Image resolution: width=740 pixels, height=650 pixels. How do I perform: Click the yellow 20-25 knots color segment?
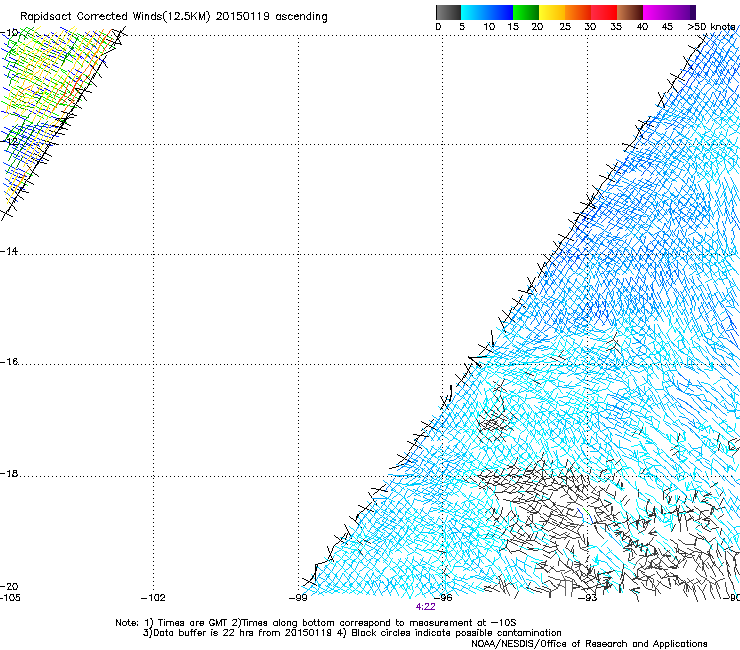[x=552, y=12]
